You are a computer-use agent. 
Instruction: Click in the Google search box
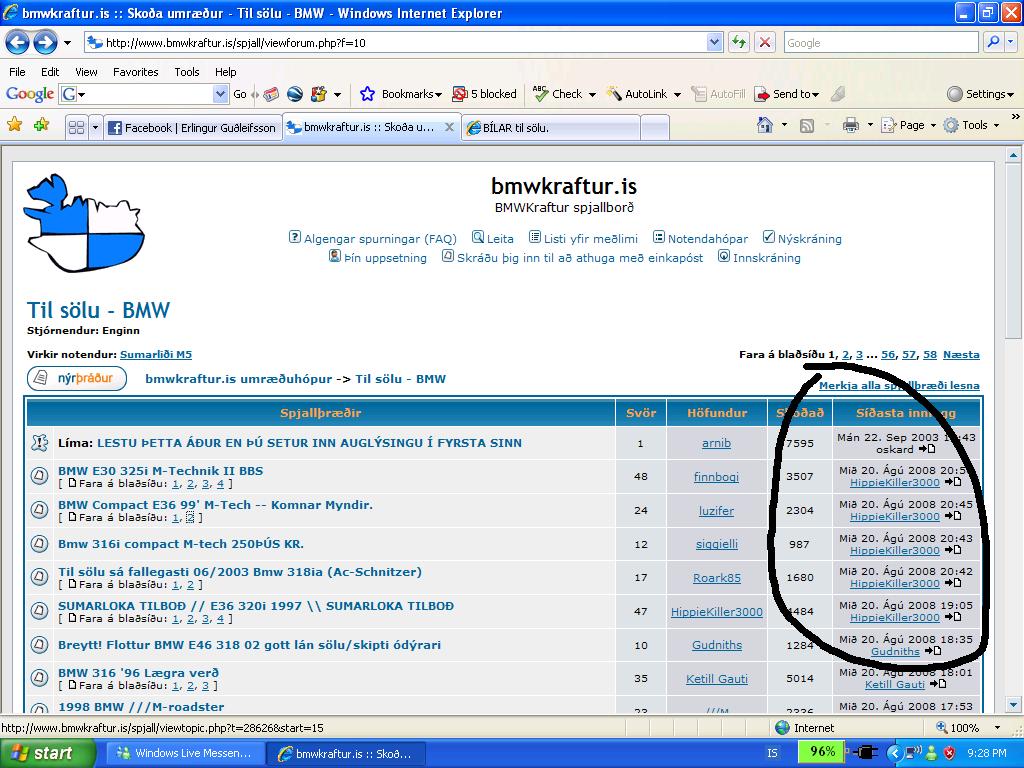tap(880, 42)
